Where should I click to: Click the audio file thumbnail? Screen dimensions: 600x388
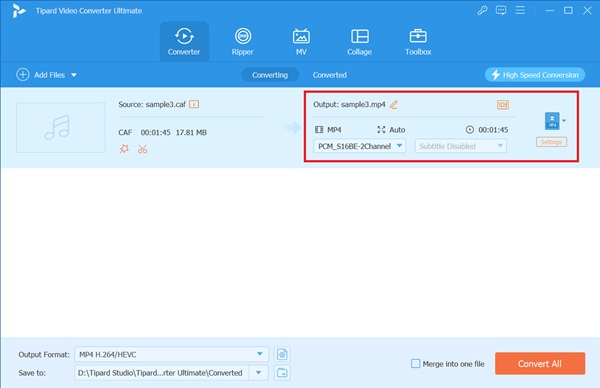(x=60, y=127)
